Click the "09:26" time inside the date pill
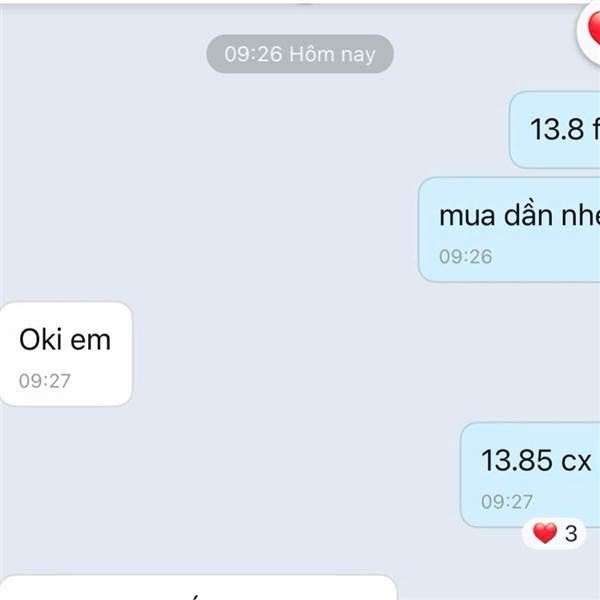The width and height of the screenshot is (600, 600). coord(253,54)
